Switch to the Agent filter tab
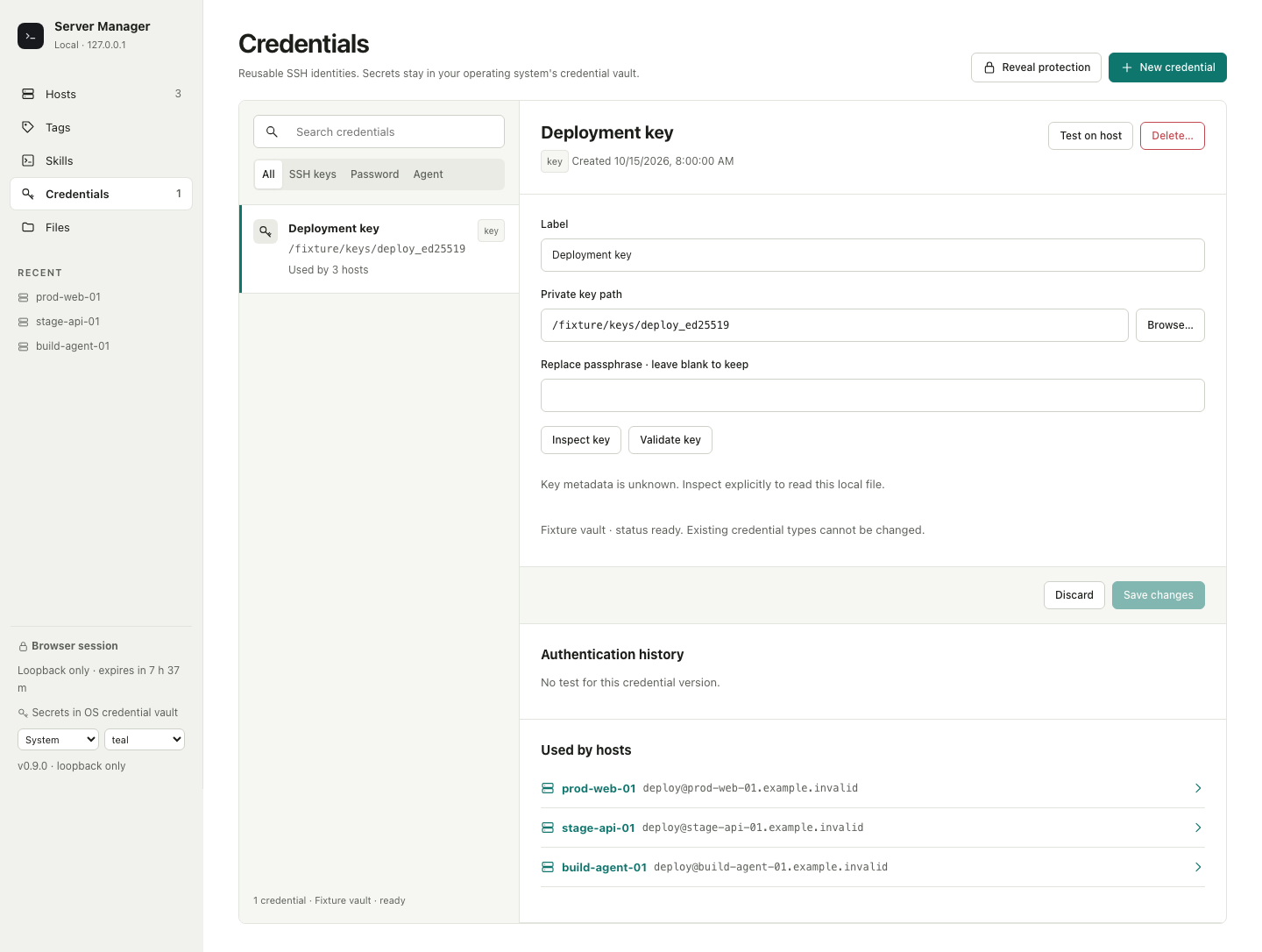1262x952 pixels. [x=429, y=174]
